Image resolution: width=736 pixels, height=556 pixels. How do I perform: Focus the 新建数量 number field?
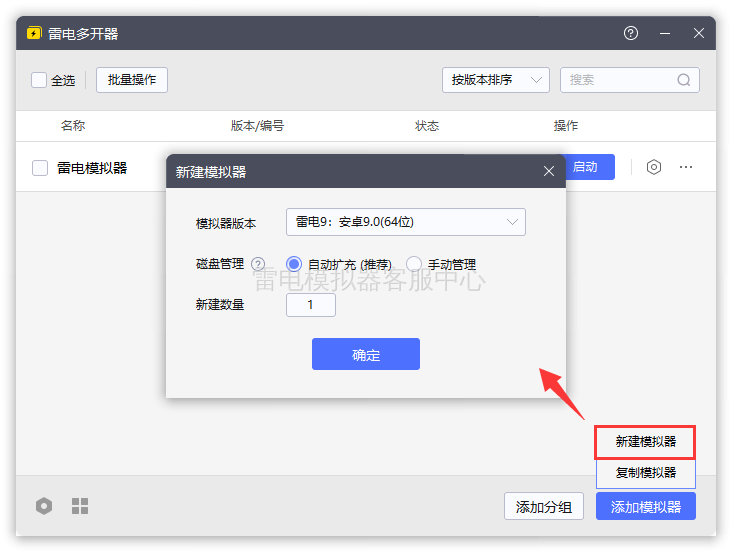click(x=311, y=305)
